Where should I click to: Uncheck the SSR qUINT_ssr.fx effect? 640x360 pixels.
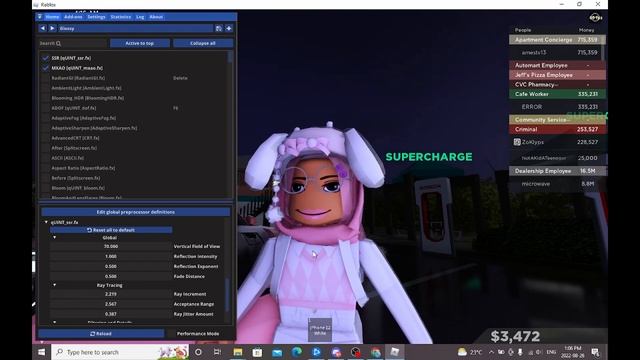(x=45, y=58)
